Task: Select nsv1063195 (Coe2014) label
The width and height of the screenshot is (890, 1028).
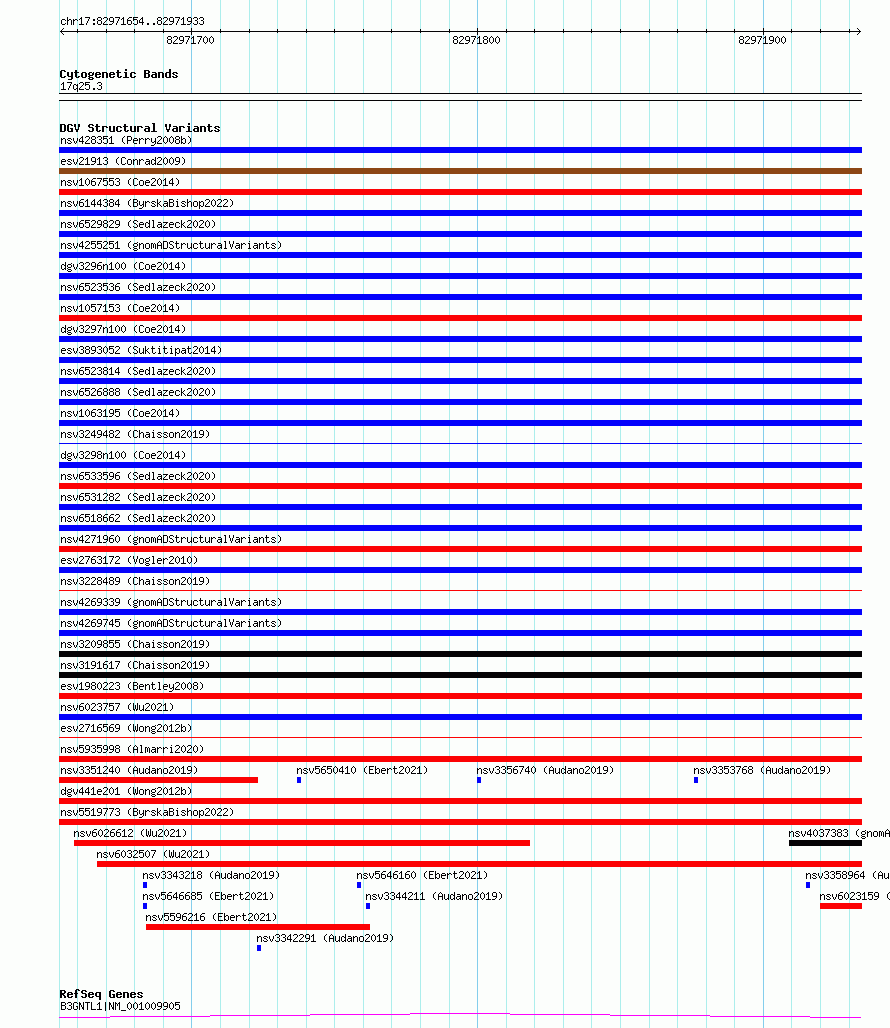Action: (120, 413)
